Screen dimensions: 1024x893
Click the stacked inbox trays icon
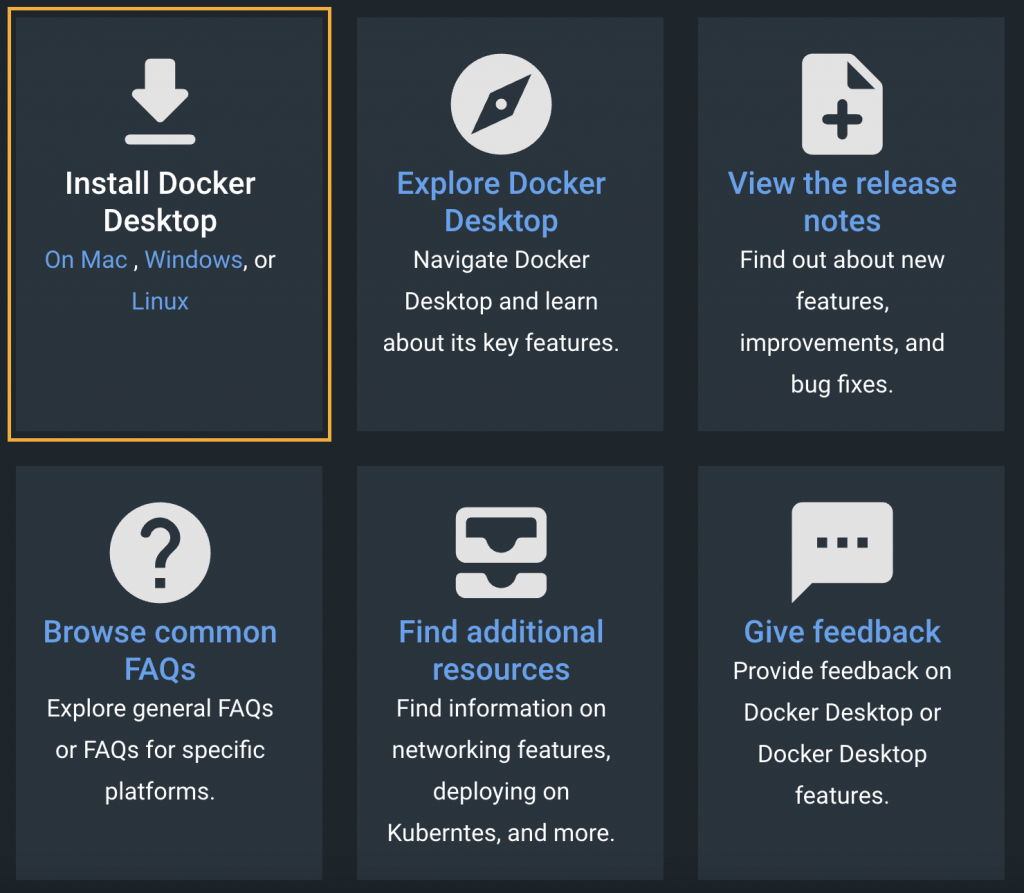501,552
